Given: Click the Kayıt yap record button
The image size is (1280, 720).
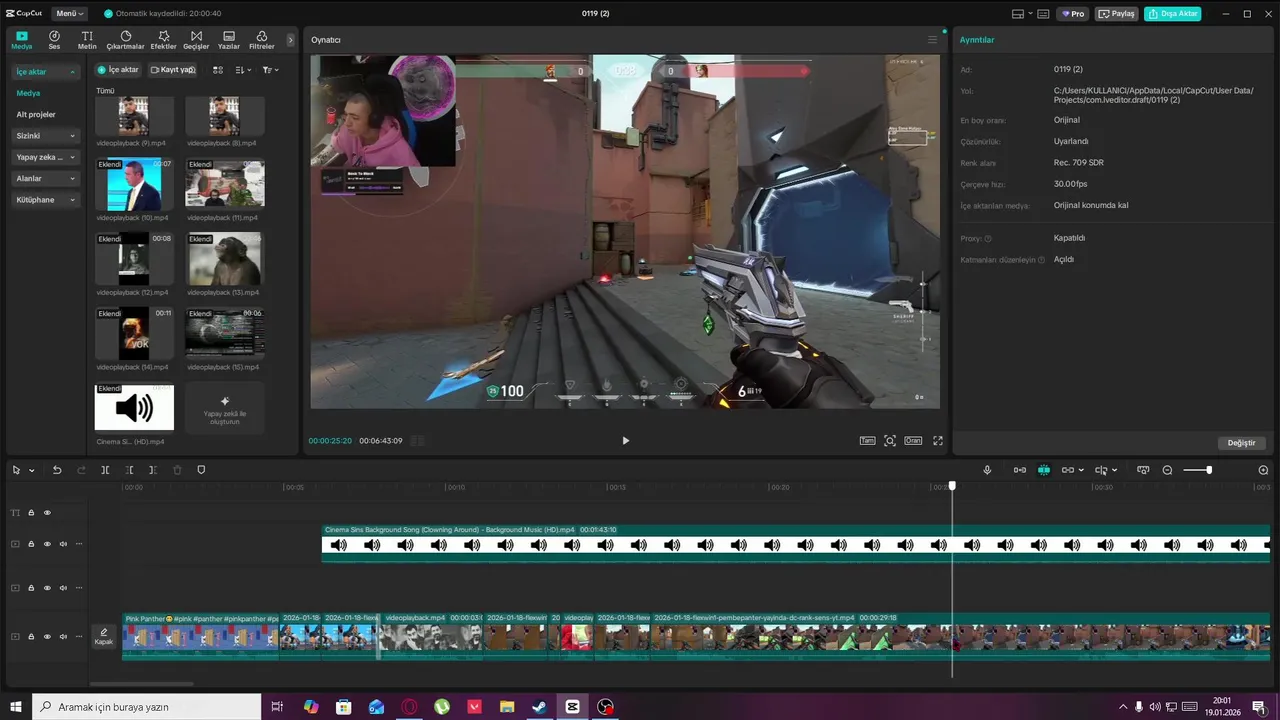Looking at the screenshot, I should pos(172,70).
